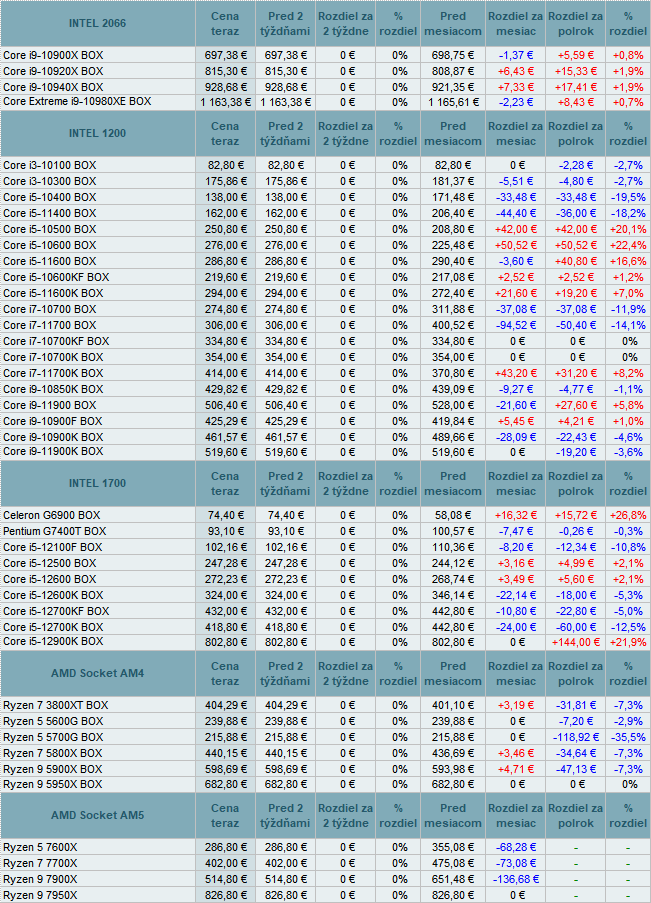651x903 pixels.
Task: Click the -44,40 € monthly difference value
Action: (516, 214)
